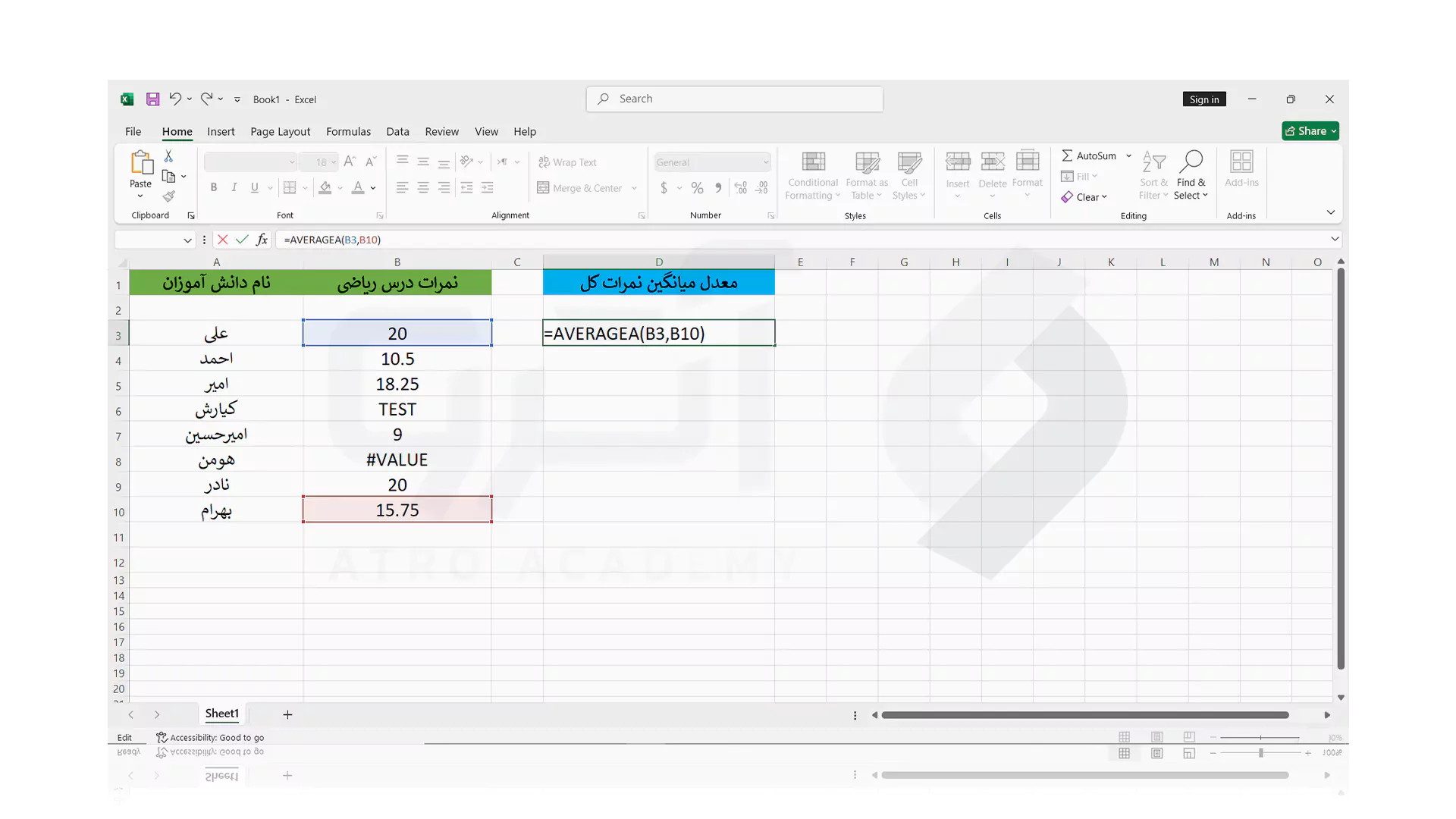Screen dimensions: 1456x819
Task: Toggle Wrap Text option
Action: point(567,162)
